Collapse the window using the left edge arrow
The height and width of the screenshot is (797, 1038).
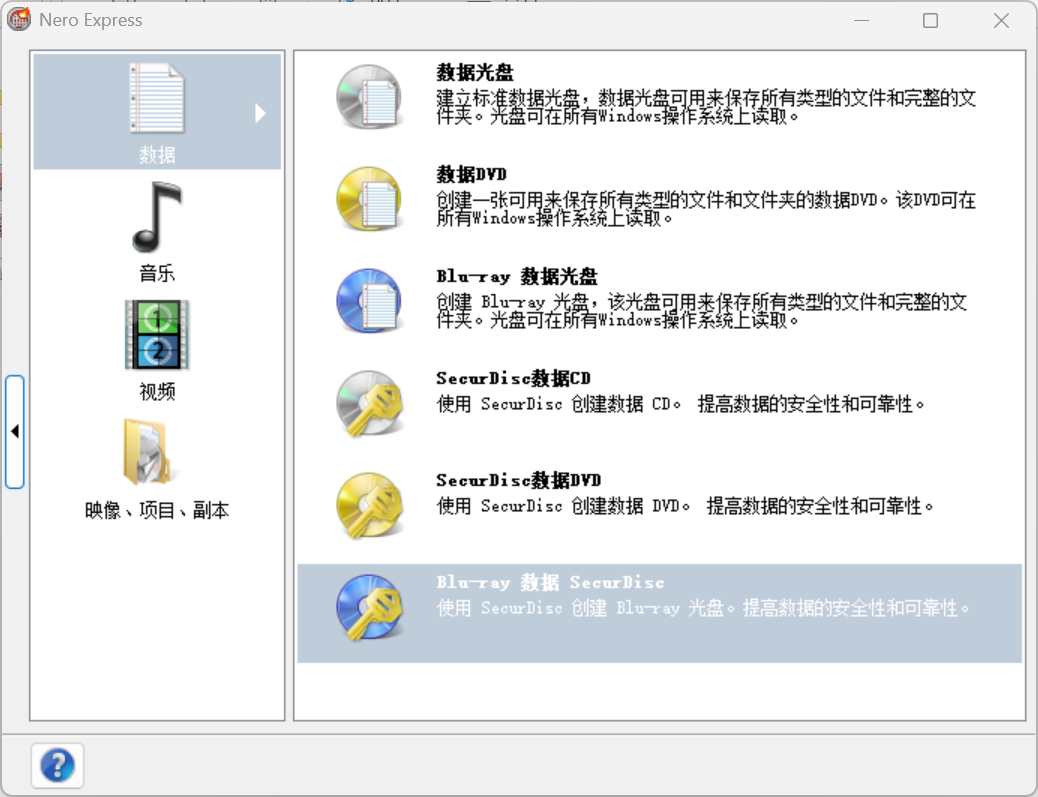14,432
